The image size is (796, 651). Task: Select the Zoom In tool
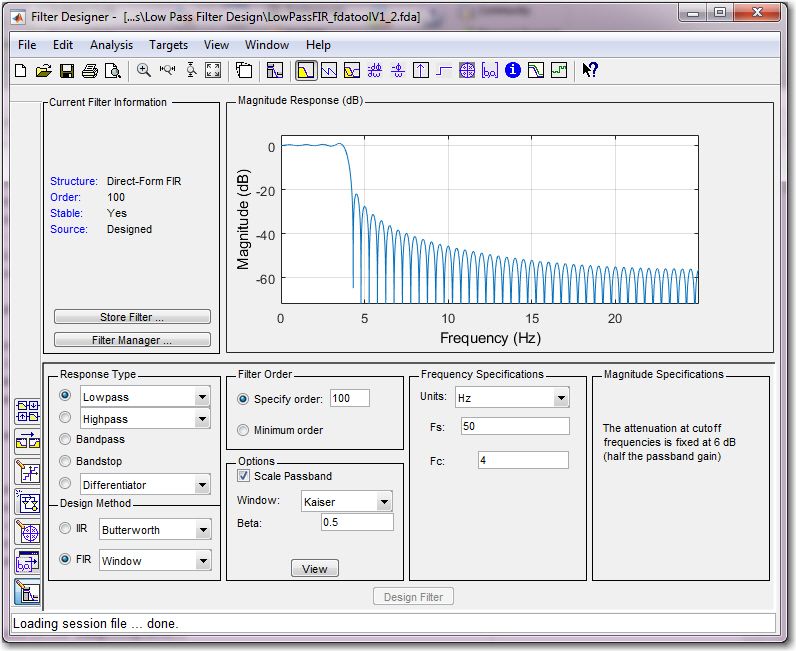point(144,71)
